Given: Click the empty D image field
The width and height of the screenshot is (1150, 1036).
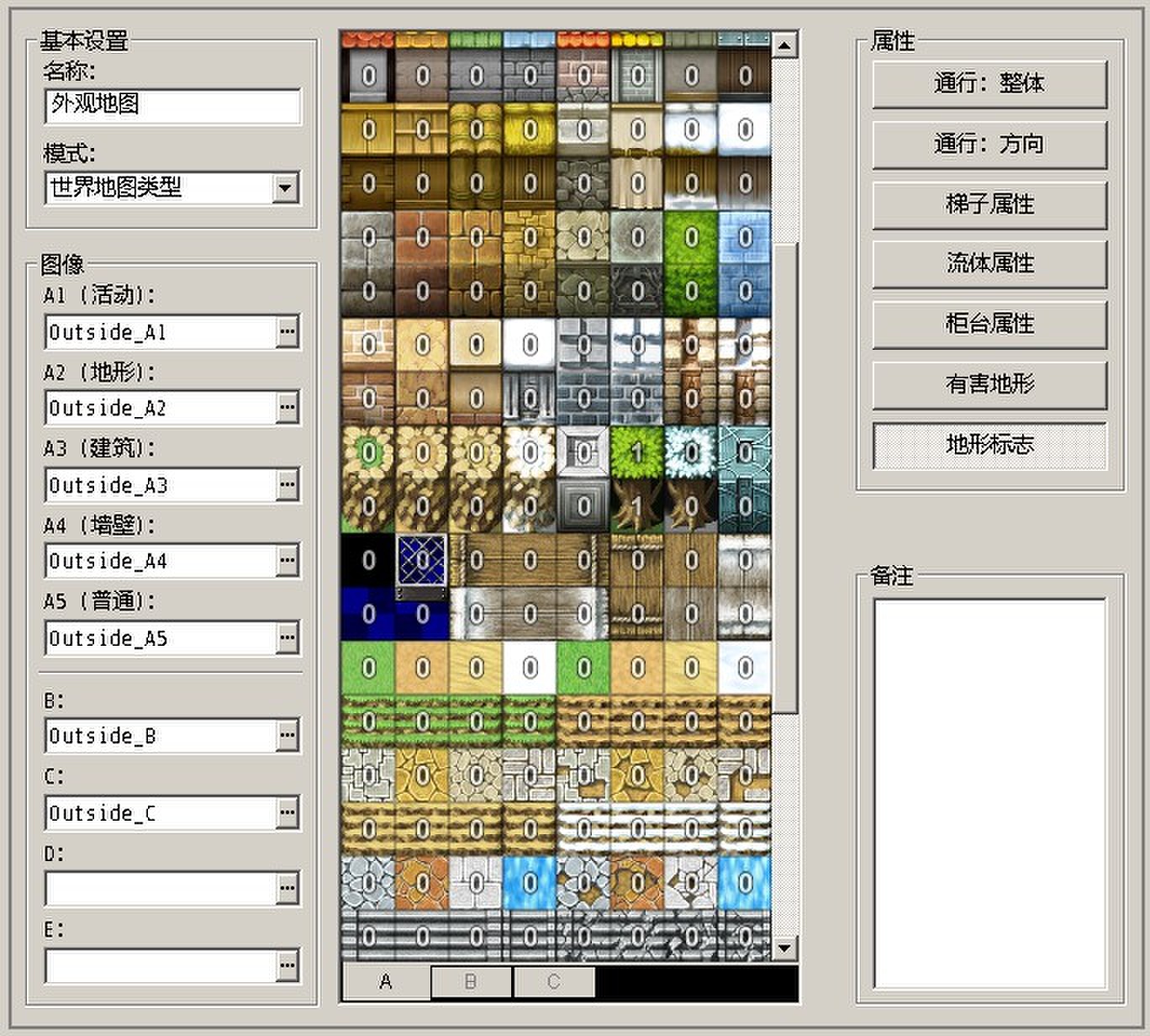Looking at the screenshot, I should (161, 889).
